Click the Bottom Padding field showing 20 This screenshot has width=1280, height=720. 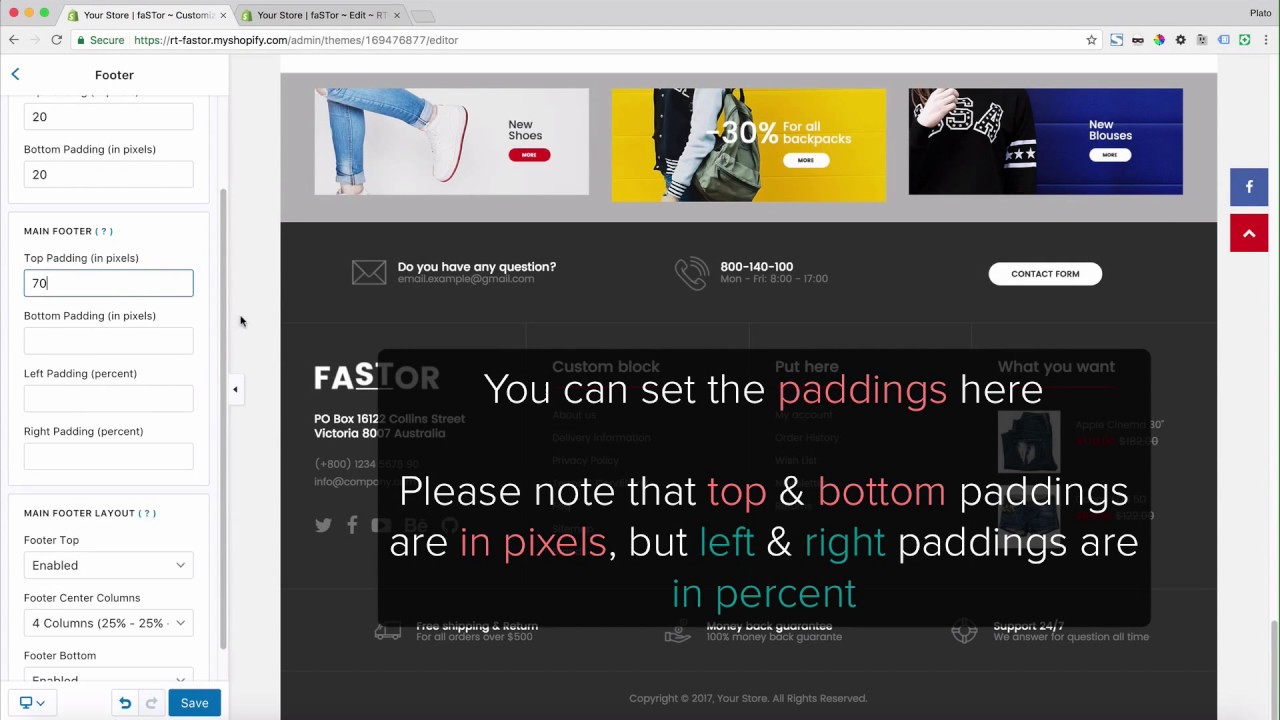pyautogui.click(x=109, y=174)
